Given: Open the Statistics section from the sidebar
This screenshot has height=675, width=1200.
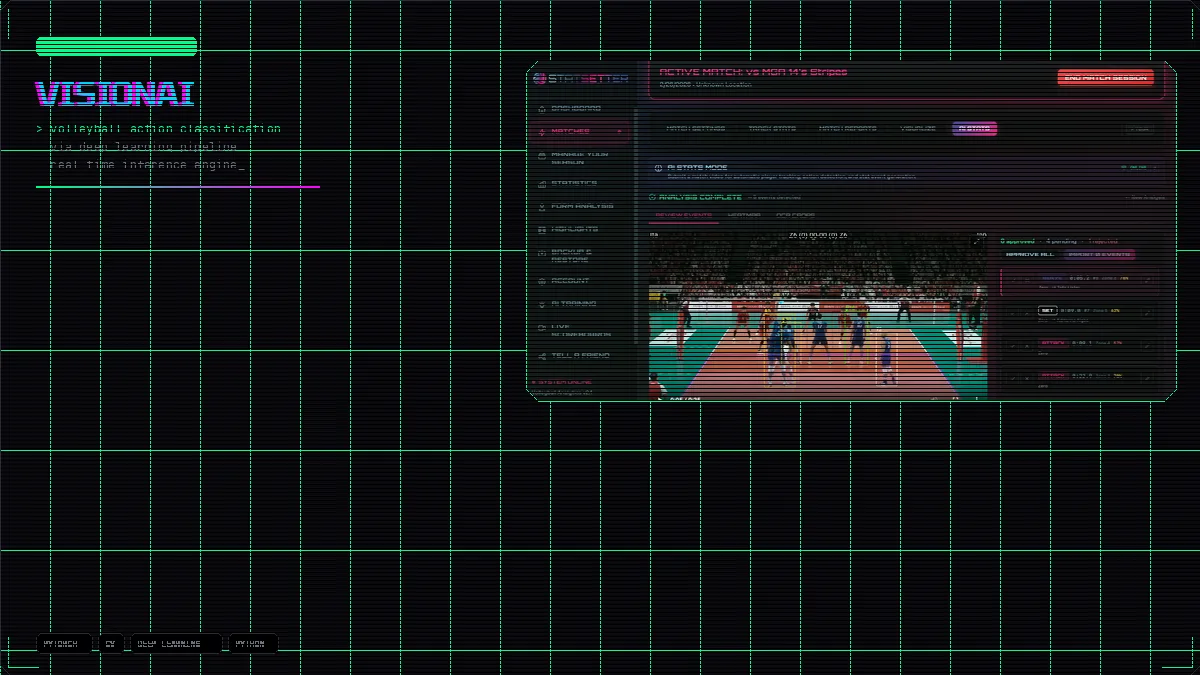Looking at the screenshot, I should (541, 182).
